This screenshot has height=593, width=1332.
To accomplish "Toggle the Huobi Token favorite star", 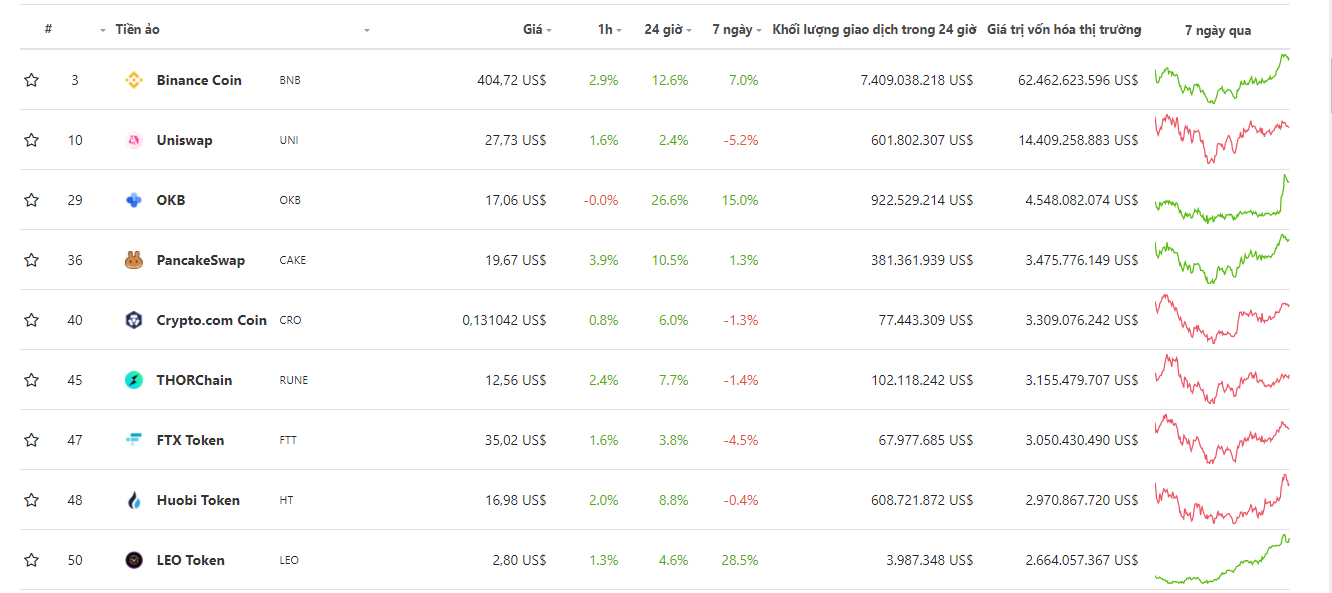I will [x=31, y=500].
